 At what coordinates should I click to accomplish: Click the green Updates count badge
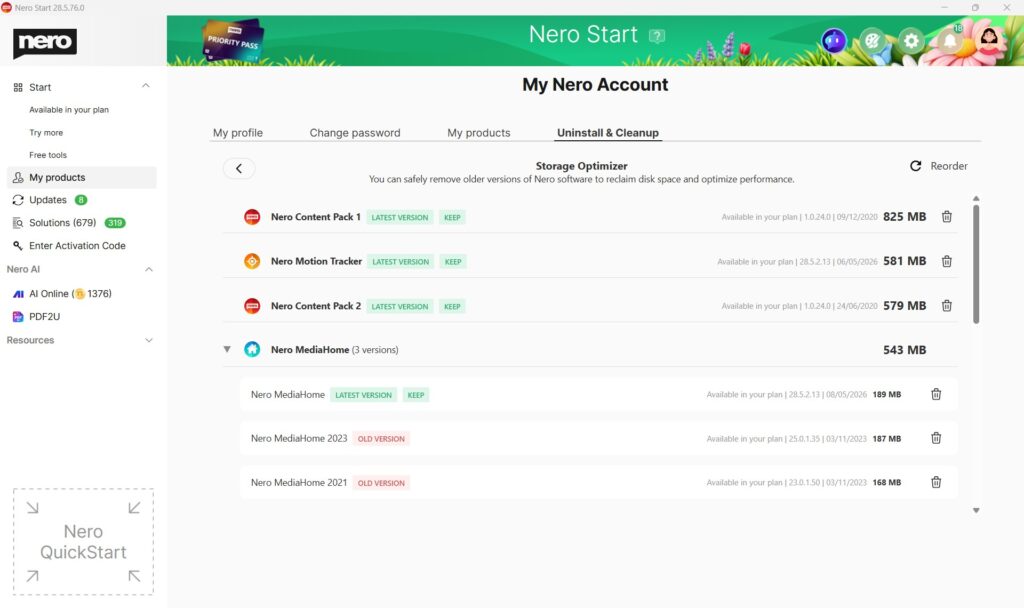click(x=81, y=200)
